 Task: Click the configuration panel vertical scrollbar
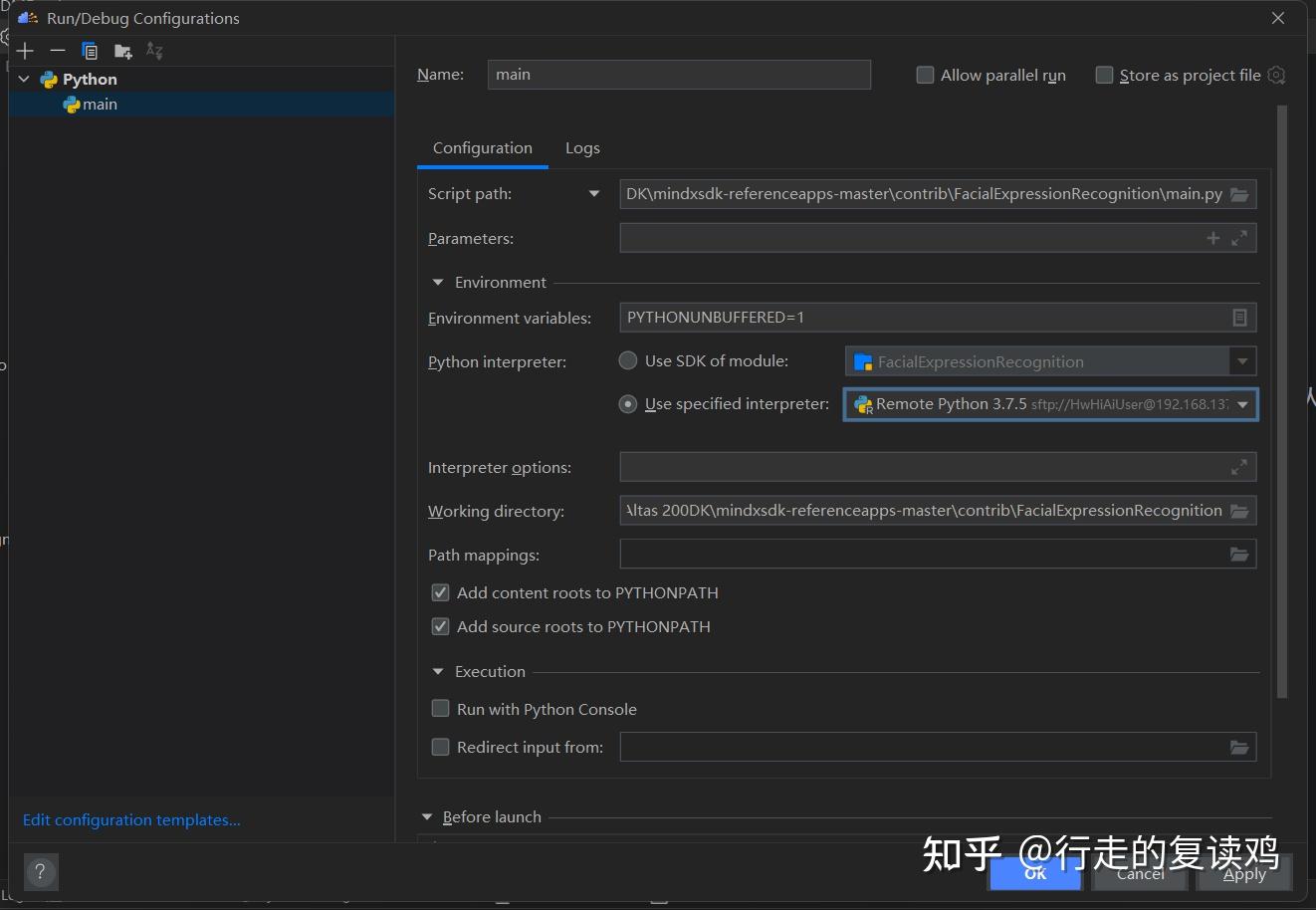tap(1282, 400)
